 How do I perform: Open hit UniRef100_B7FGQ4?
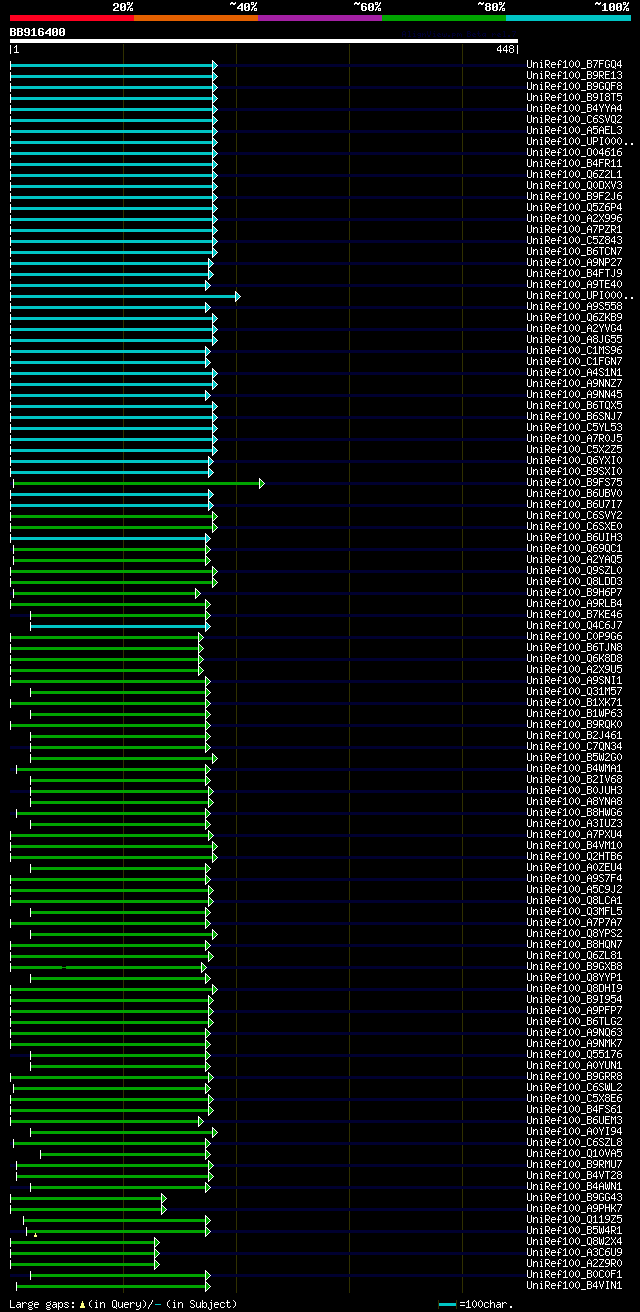(574, 65)
